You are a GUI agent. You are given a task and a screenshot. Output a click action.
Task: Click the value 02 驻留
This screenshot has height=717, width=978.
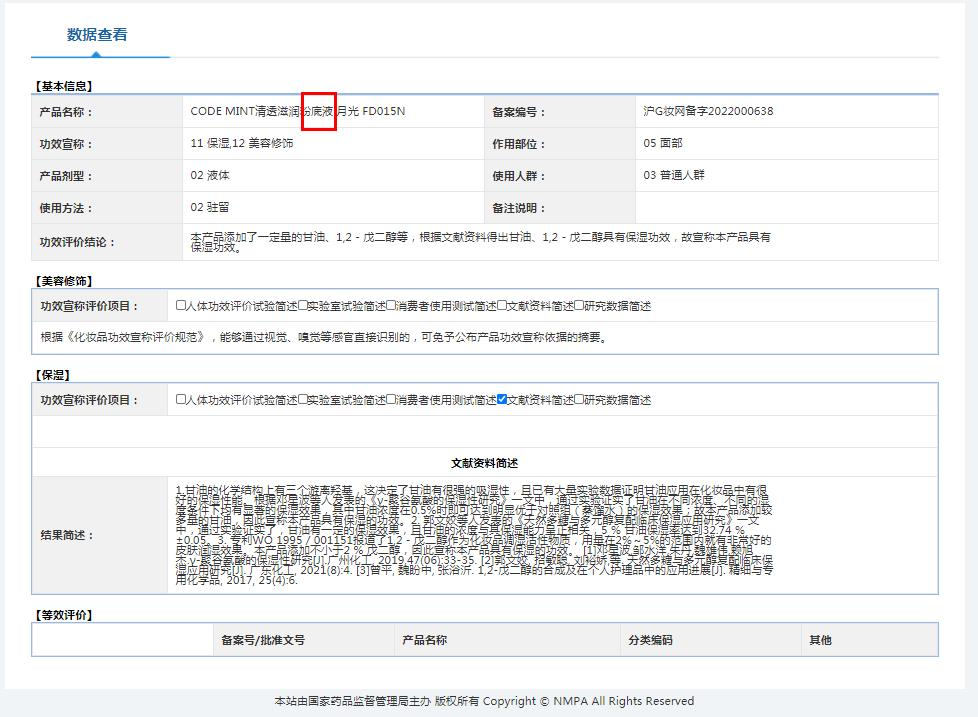coord(210,207)
